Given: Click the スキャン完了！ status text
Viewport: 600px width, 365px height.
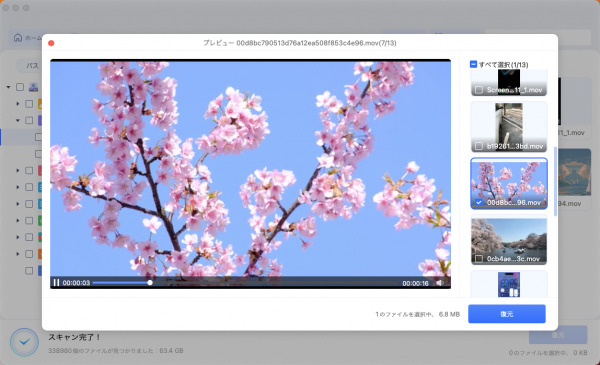Looking at the screenshot, I should coord(75,337).
